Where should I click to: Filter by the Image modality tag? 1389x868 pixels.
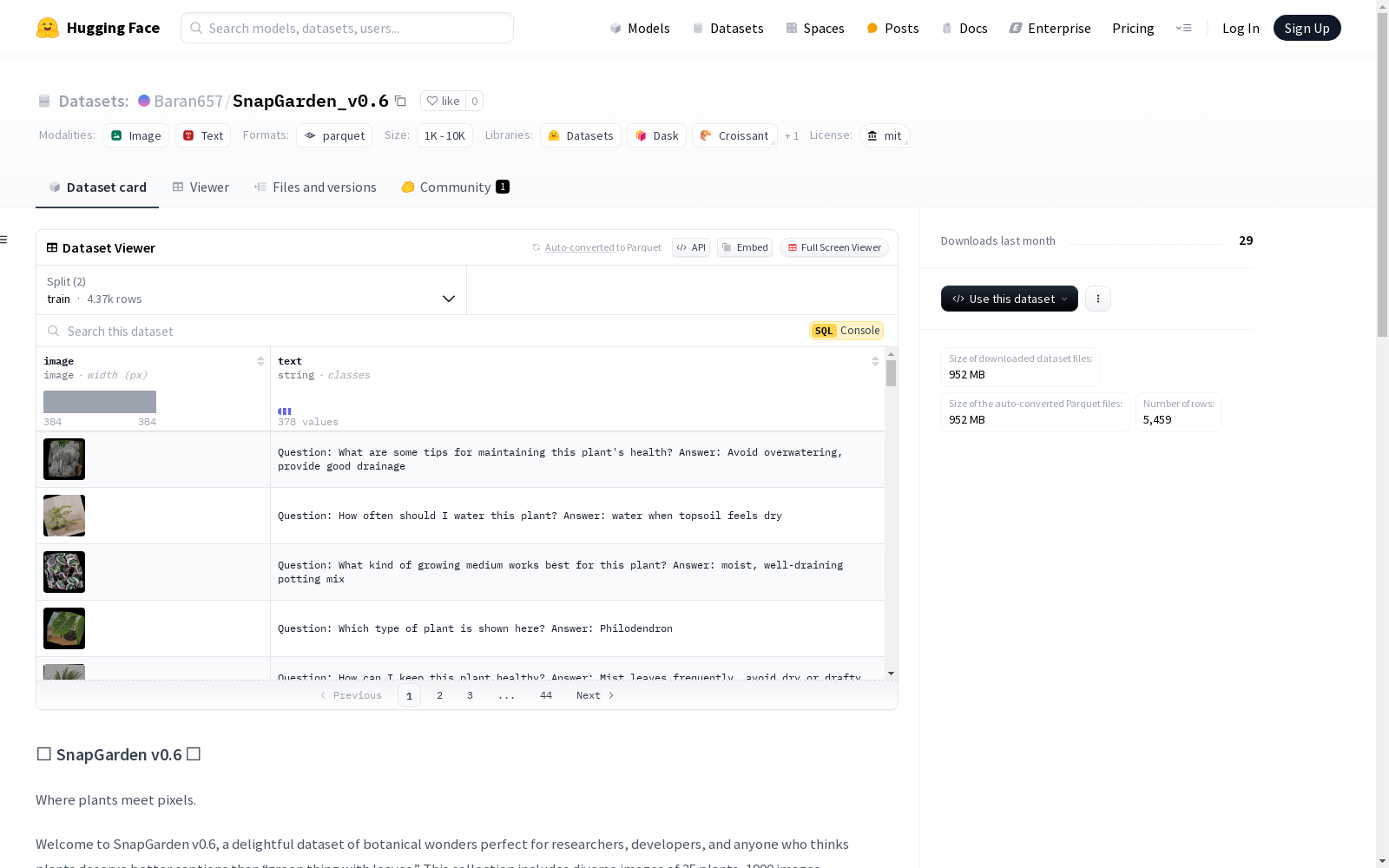[x=136, y=135]
